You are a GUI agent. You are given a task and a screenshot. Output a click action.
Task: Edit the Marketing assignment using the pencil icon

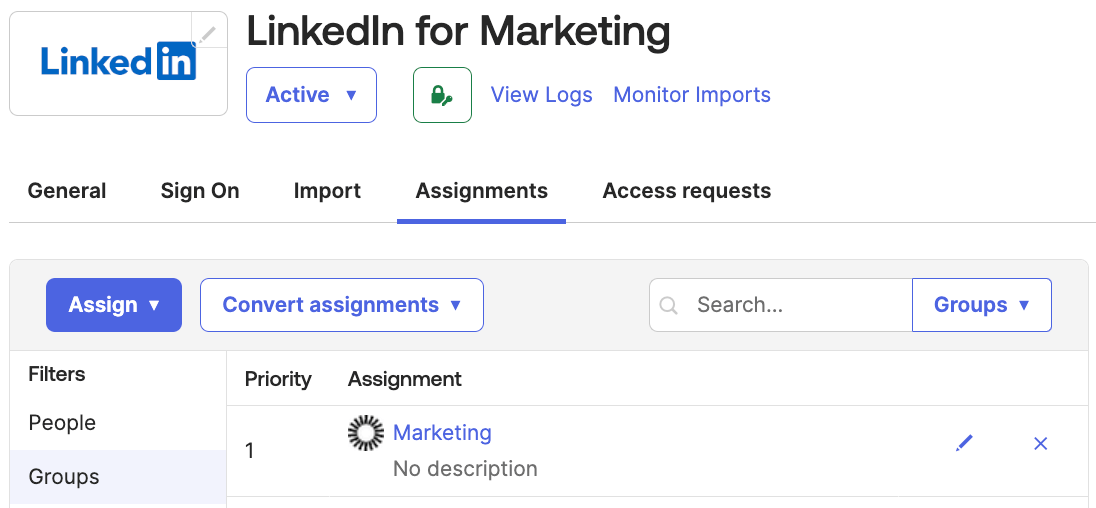pos(964,443)
